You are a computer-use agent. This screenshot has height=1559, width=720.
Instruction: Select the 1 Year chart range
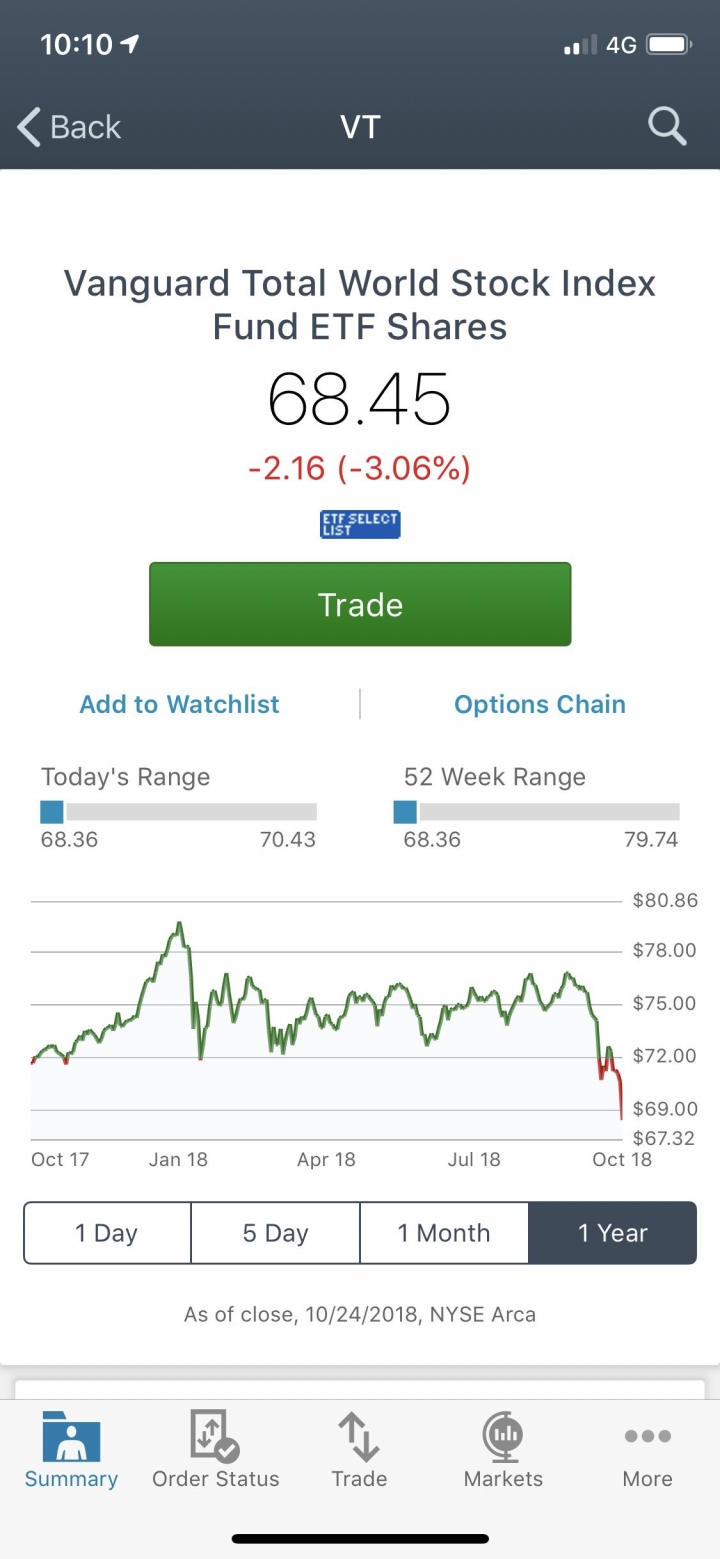(612, 1233)
